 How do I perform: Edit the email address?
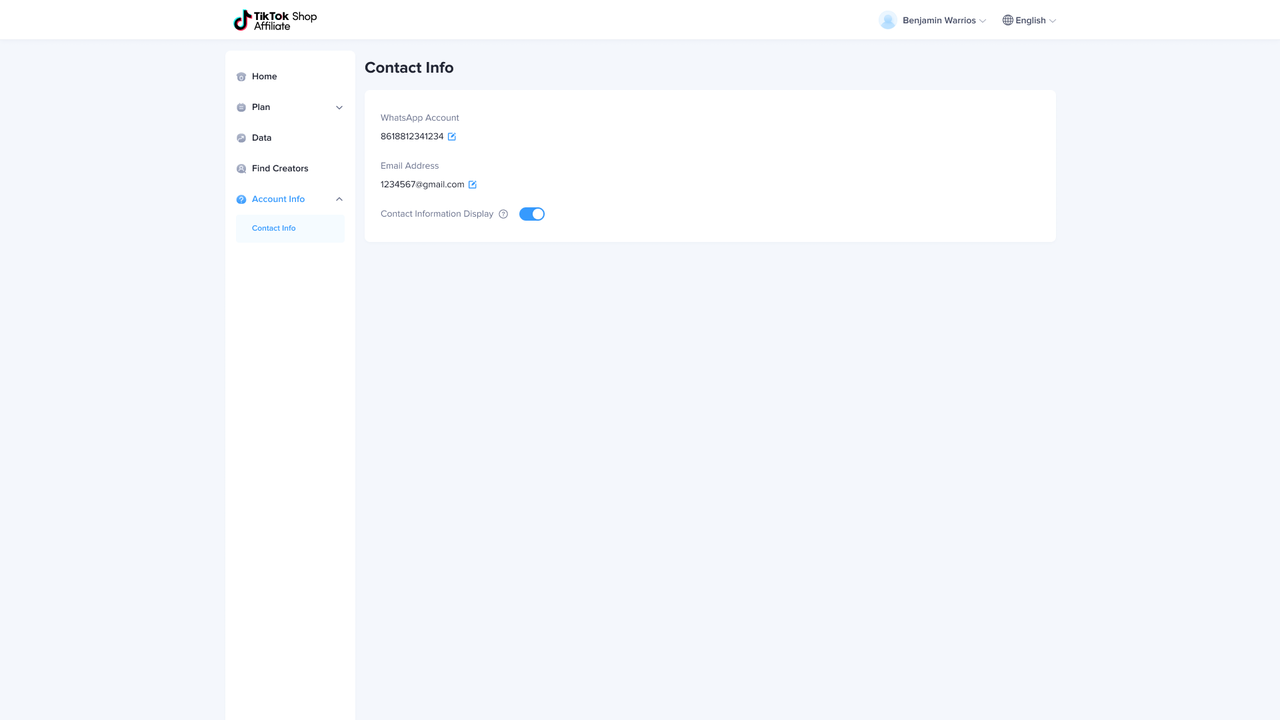coord(473,185)
